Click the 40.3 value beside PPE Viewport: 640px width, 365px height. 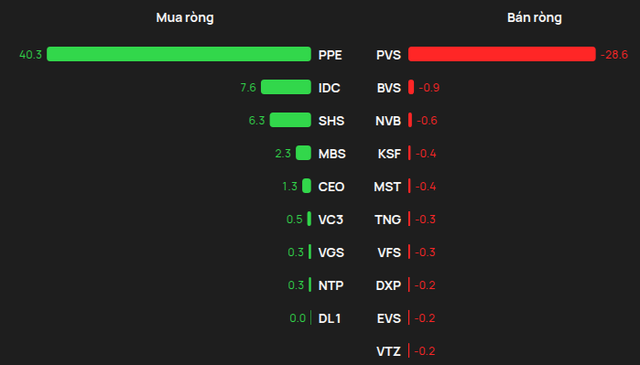pos(31,55)
